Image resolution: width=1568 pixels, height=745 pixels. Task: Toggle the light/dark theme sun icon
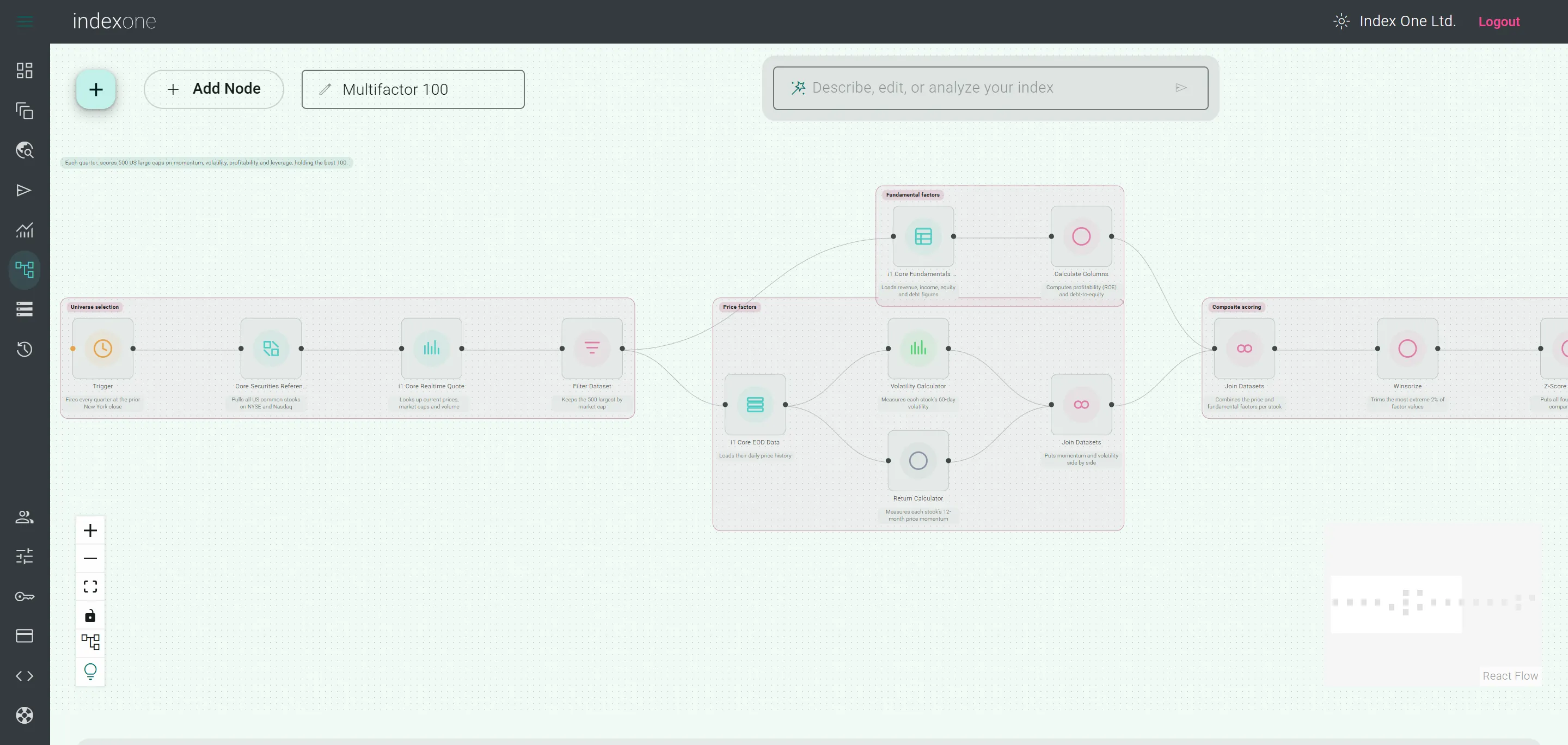[x=1342, y=21]
